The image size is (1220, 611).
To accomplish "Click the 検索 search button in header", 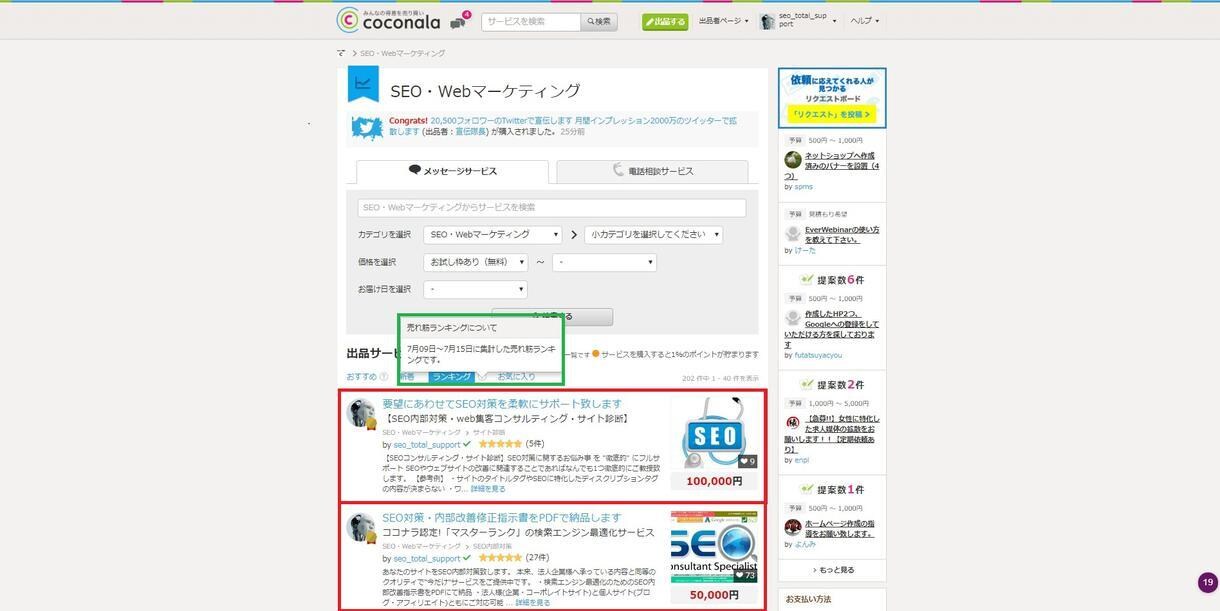I will coord(599,21).
